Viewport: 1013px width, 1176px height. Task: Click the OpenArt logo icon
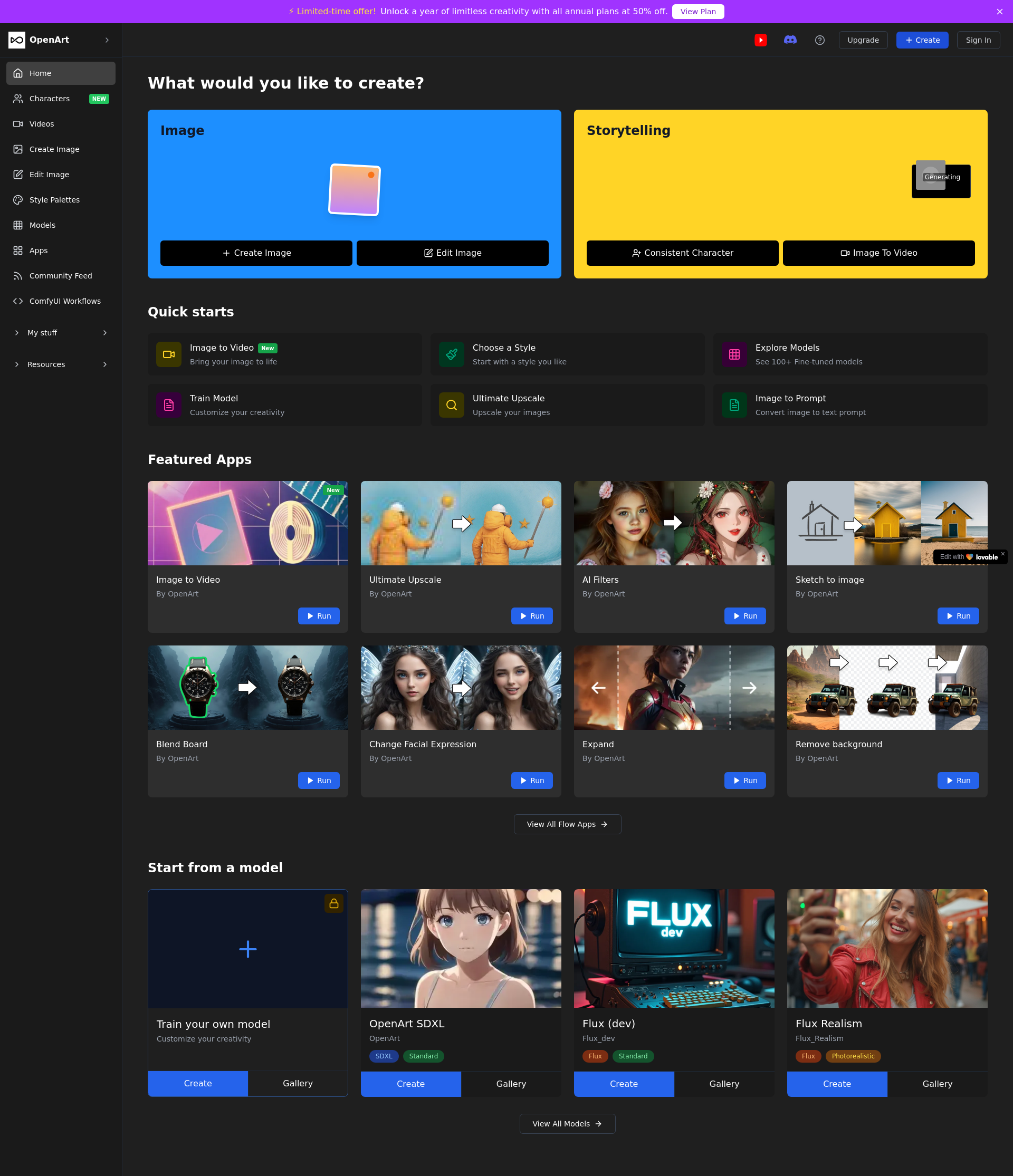tap(16, 40)
